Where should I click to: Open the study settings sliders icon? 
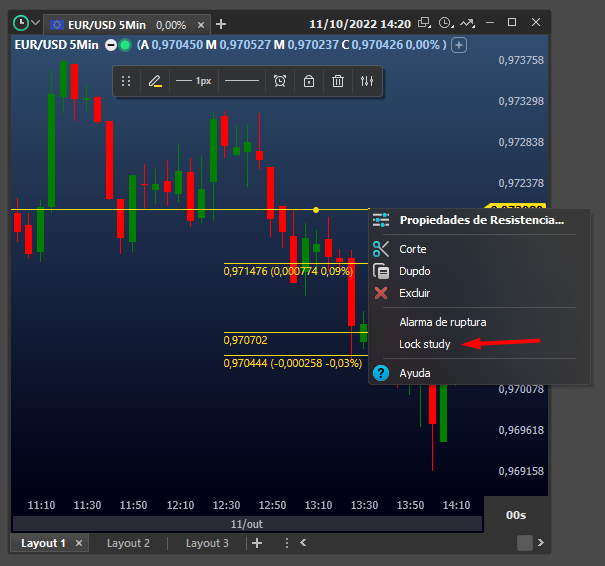coord(367,81)
